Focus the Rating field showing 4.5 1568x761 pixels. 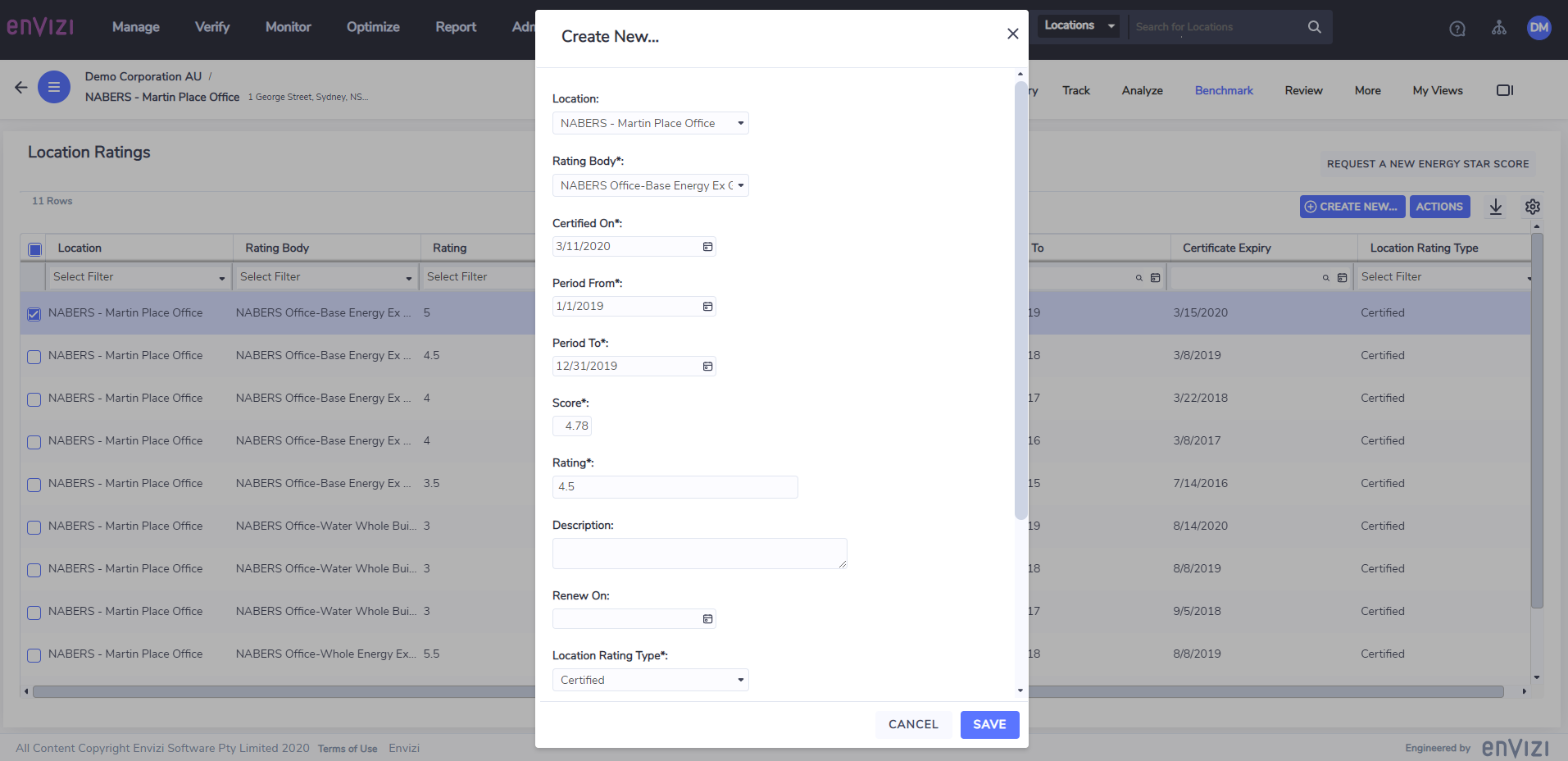pyautogui.click(x=675, y=487)
